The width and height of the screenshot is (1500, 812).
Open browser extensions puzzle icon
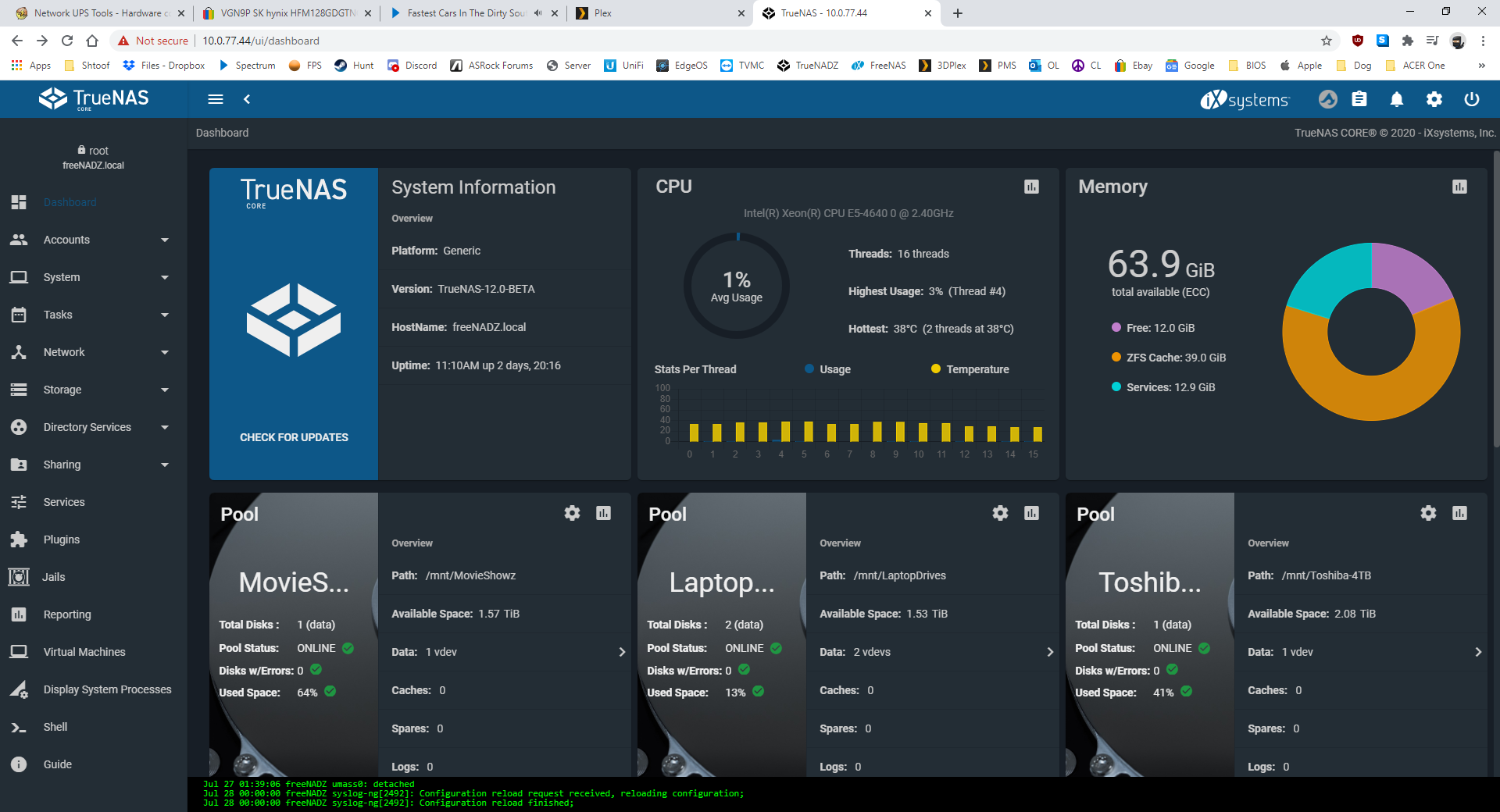click(1408, 41)
